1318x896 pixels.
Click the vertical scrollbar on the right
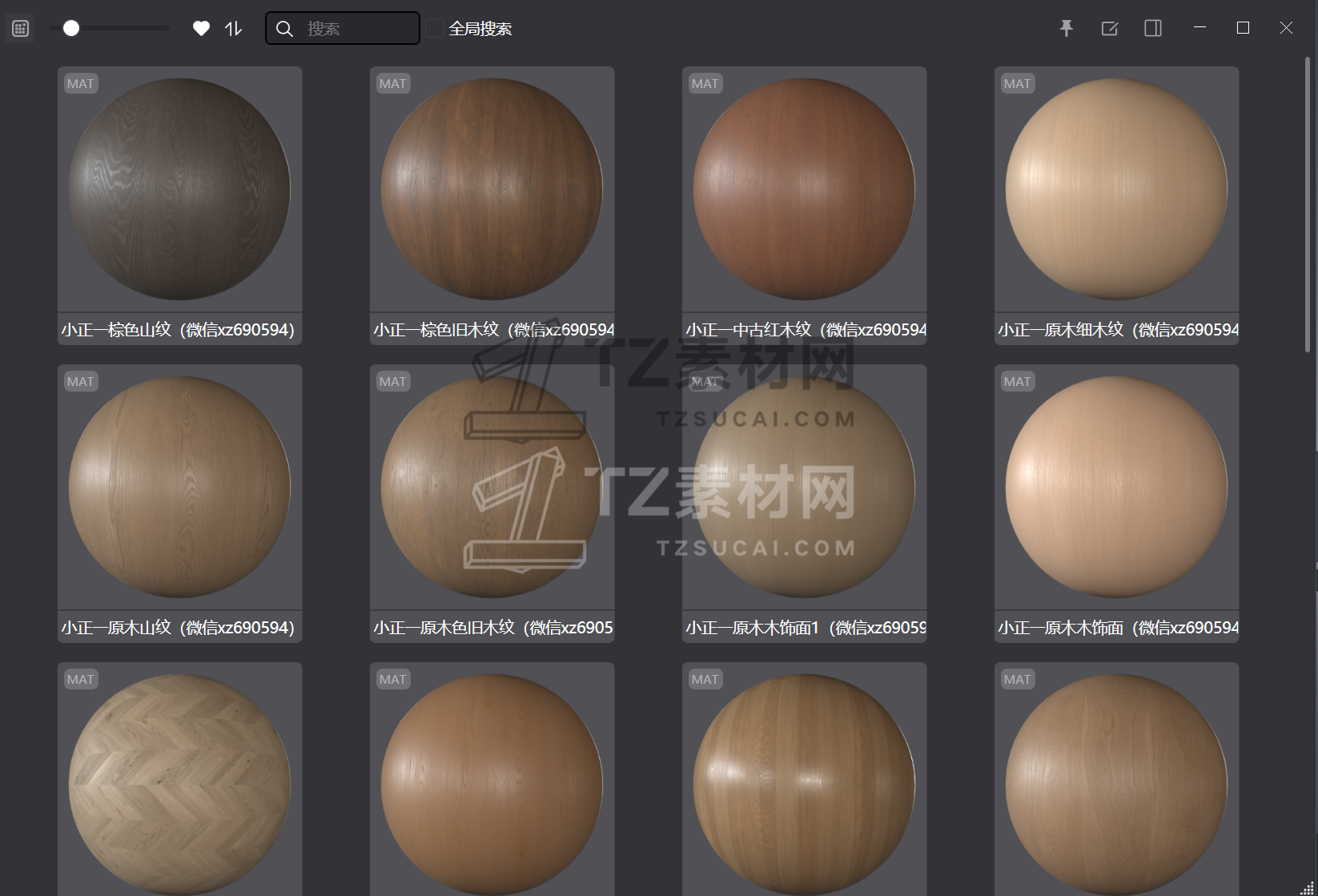point(1308,204)
